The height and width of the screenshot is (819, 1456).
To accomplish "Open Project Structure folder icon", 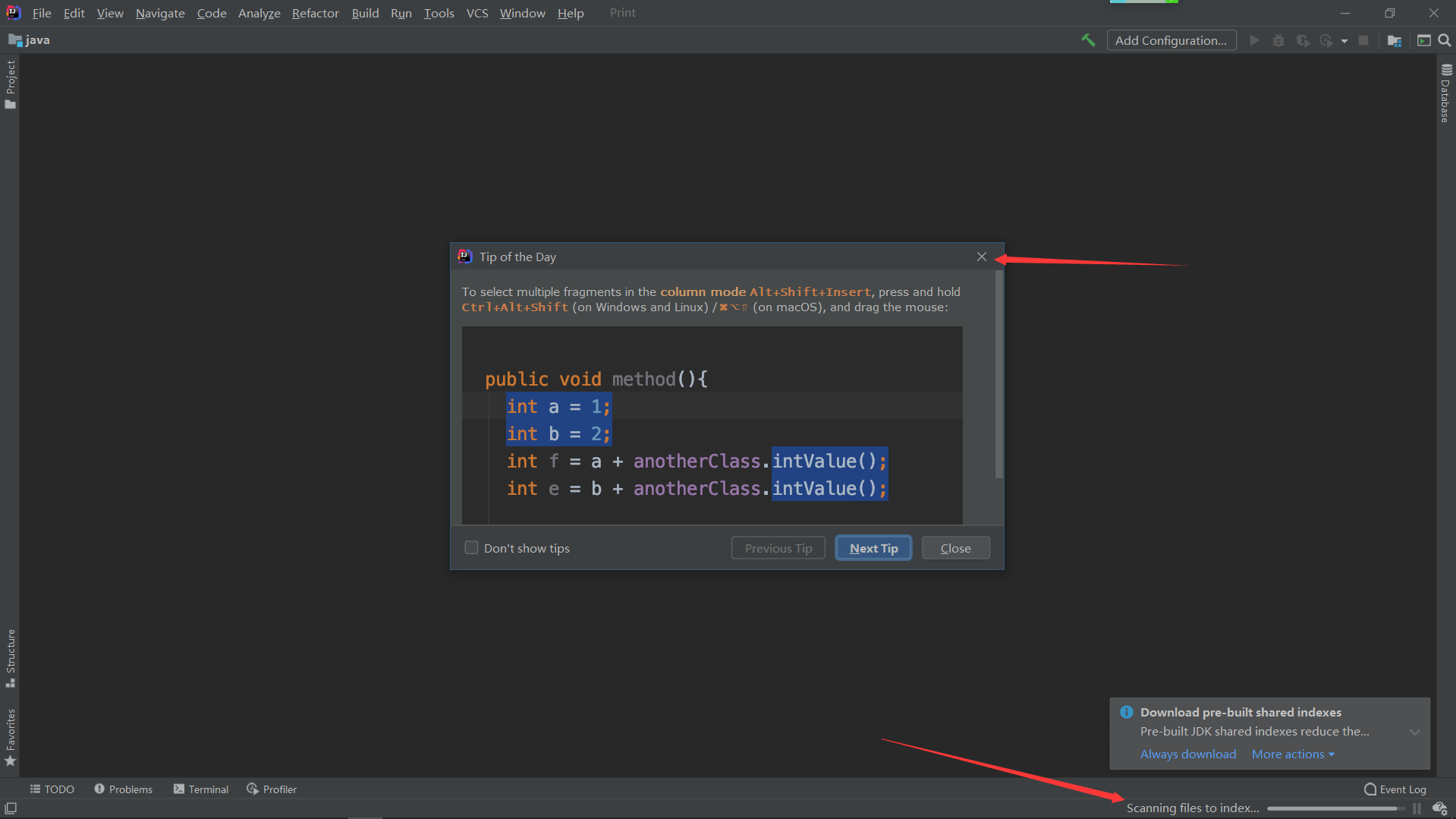I will 1395,40.
